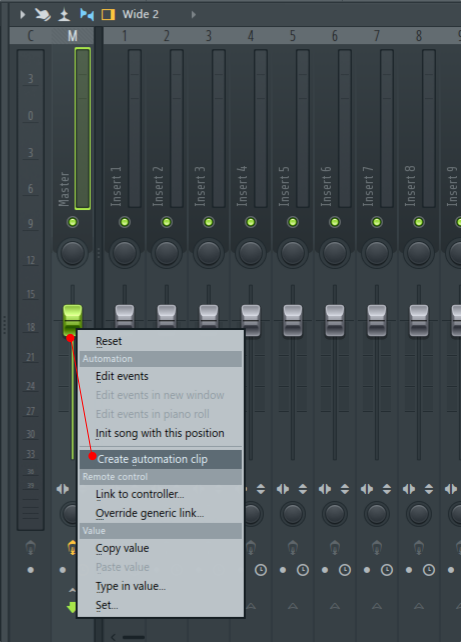
Task: Click Insert 6 send routing triangle
Action: (334, 606)
